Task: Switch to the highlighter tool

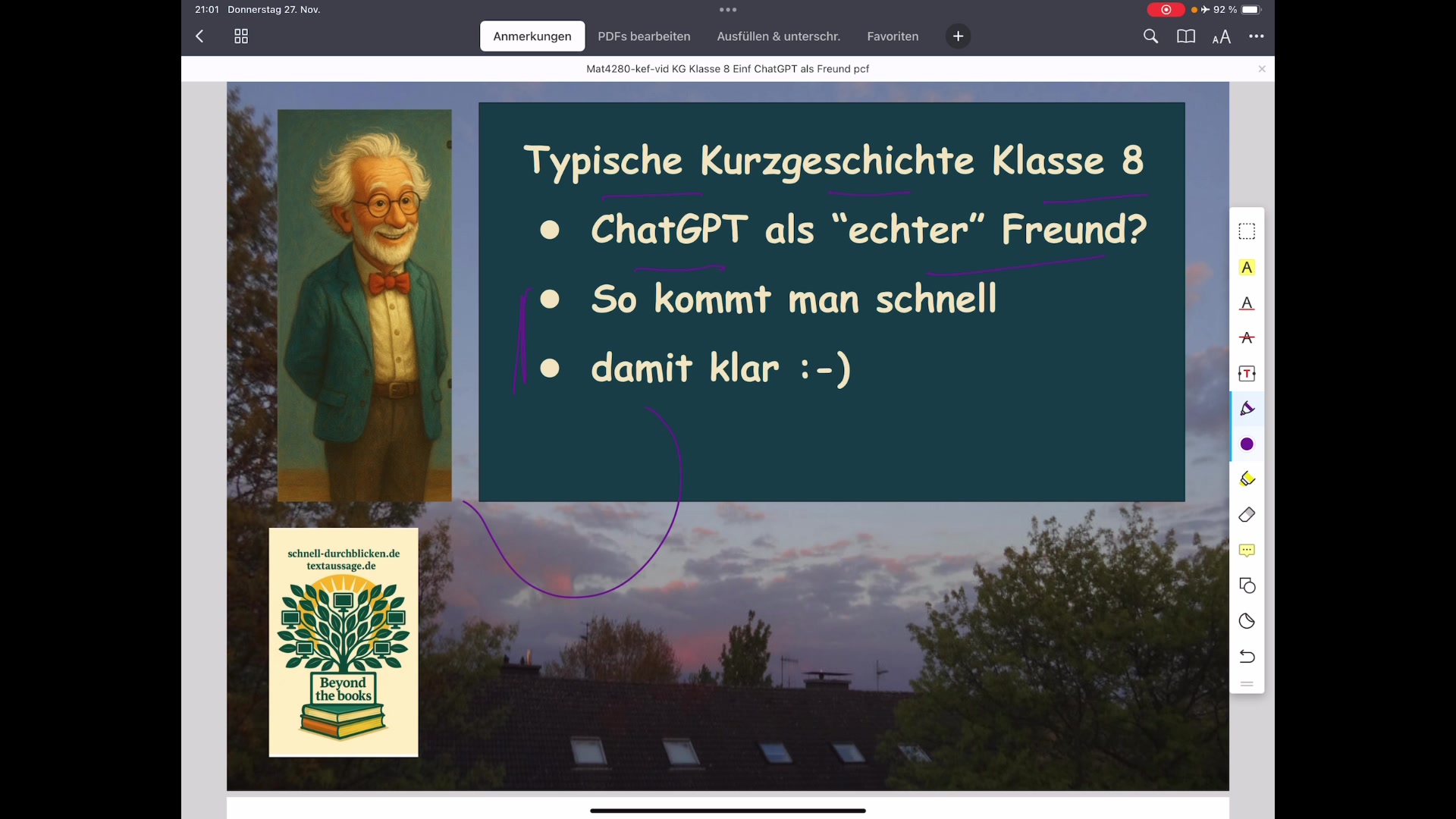Action: pos(1247,479)
